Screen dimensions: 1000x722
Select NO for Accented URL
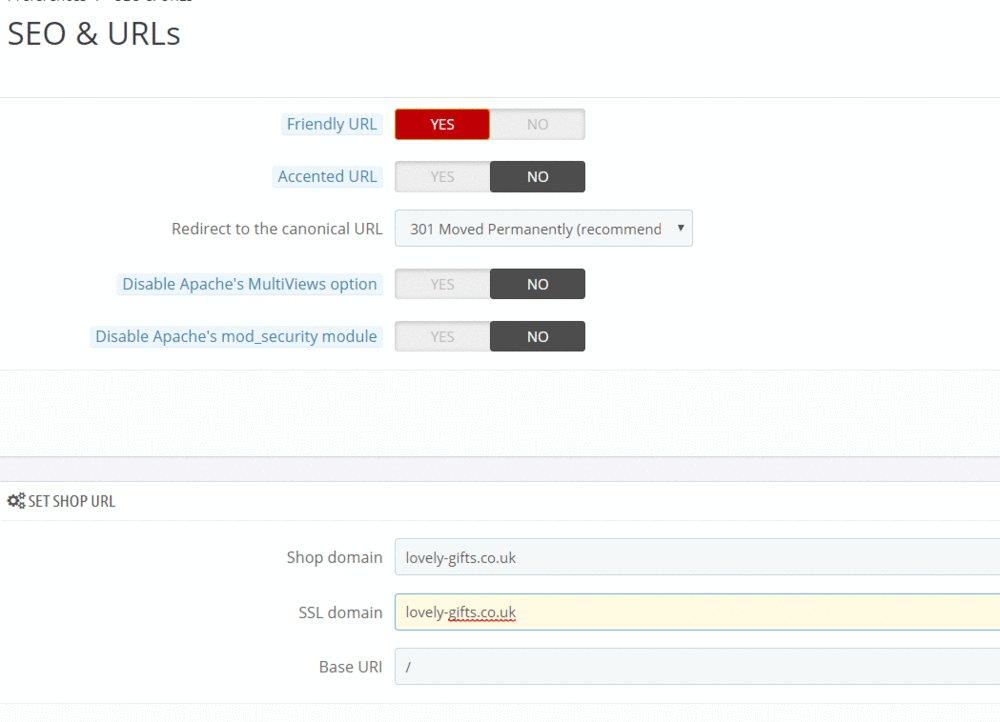coord(537,176)
